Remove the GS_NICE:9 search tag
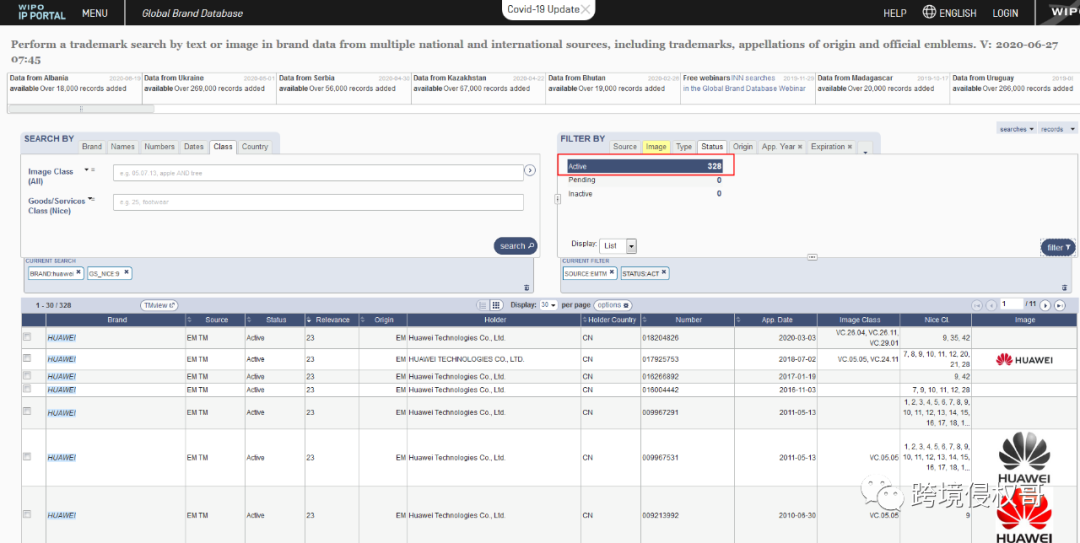Viewport: 1080px width, 543px height. [x=126, y=272]
